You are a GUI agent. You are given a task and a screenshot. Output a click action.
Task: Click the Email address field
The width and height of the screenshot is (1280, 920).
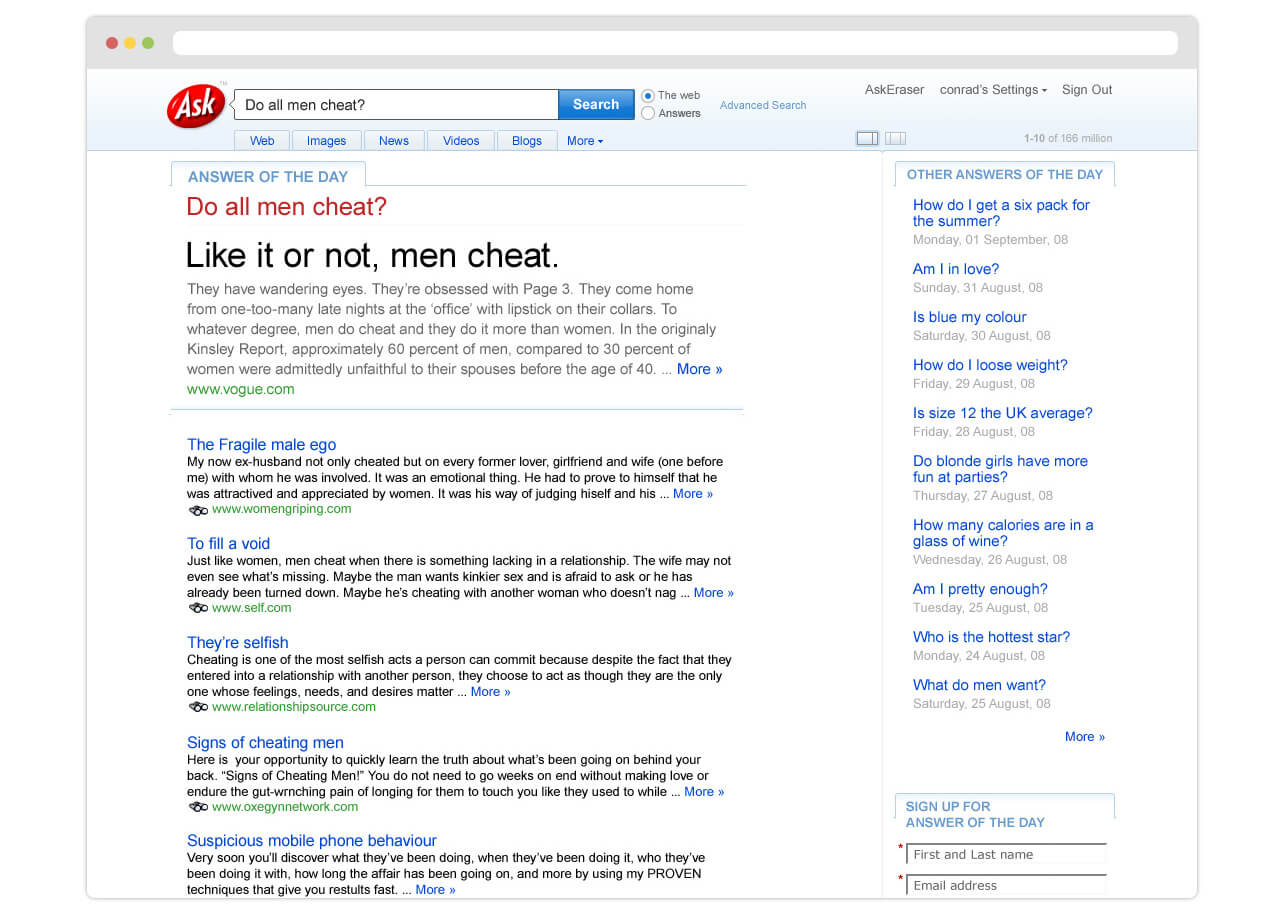(x=1006, y=886)
